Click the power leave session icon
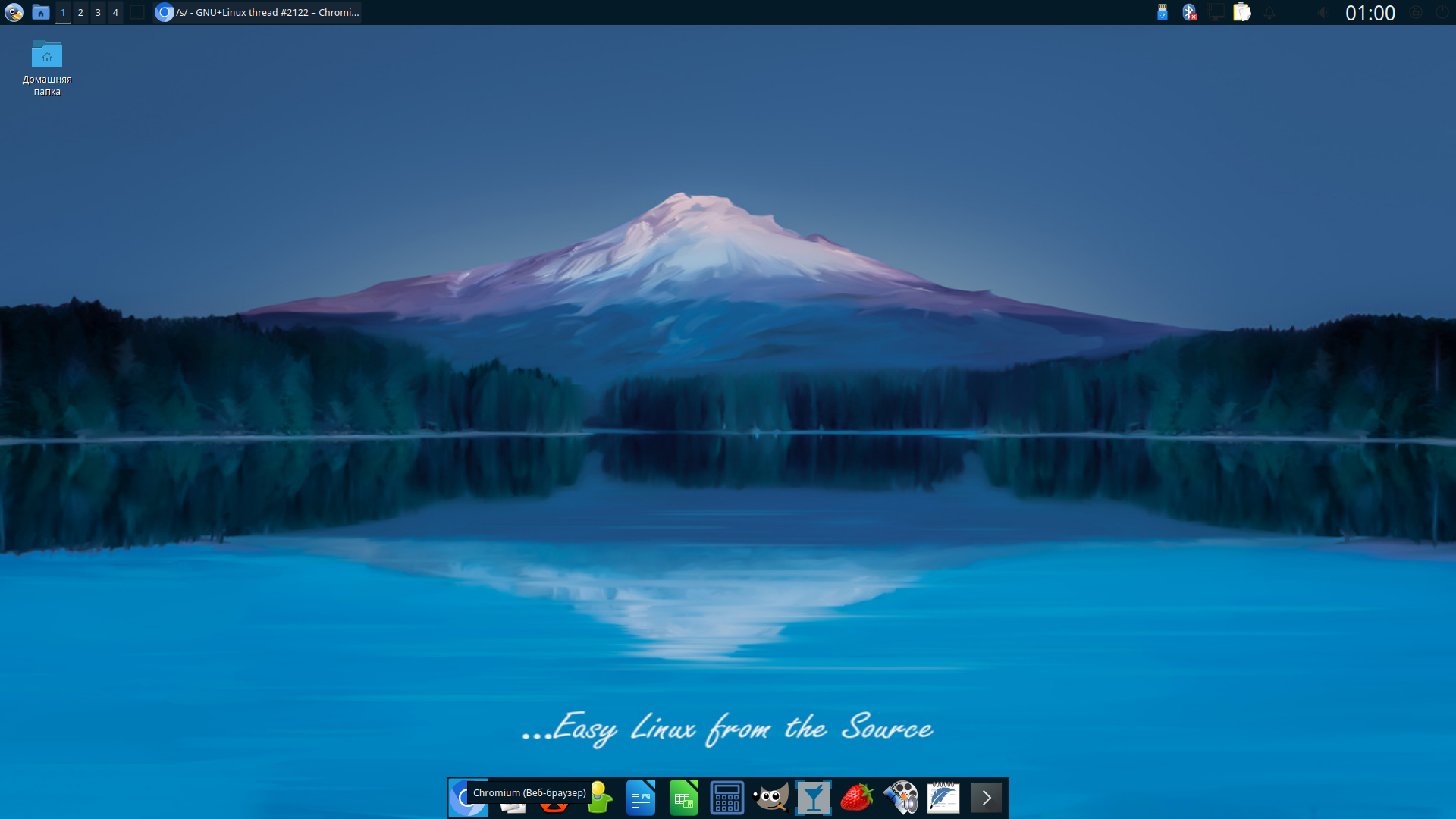Image resolution: width=1456 pixels, height=819 pixels. tap(1442, 12)
